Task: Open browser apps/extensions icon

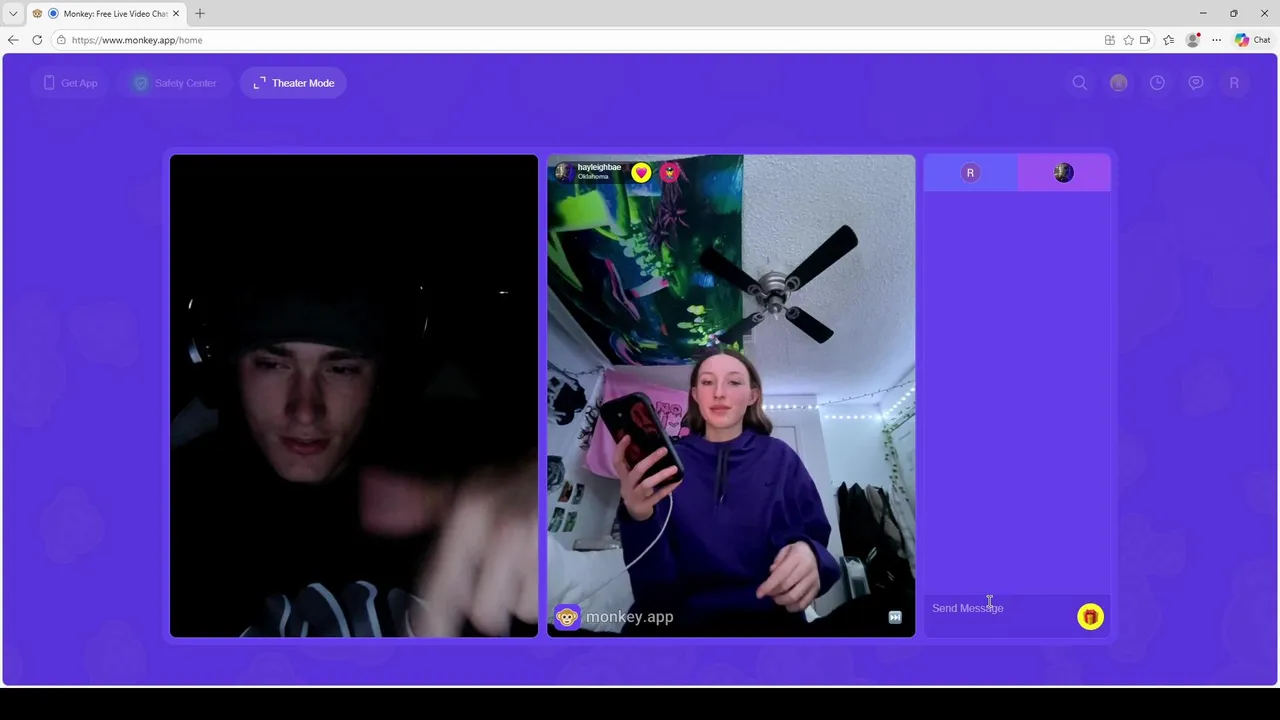Action: (1110, 40)
